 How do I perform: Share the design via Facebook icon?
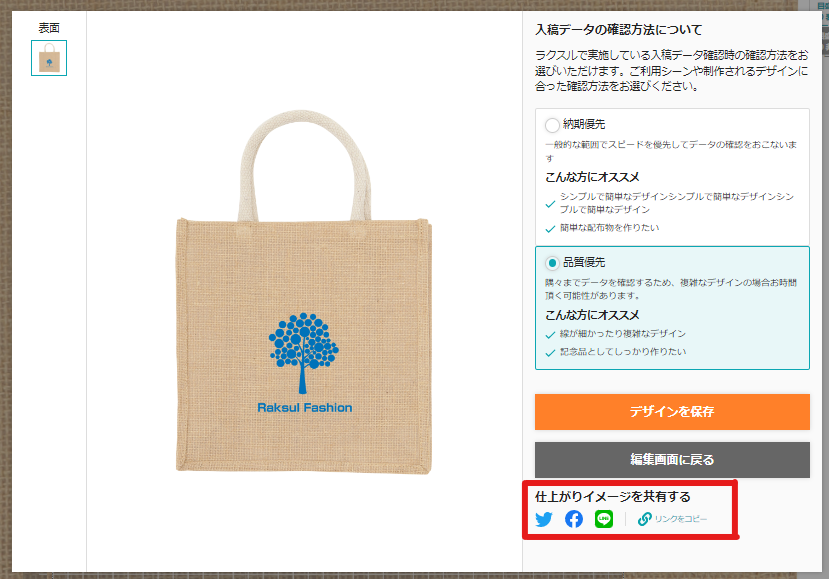pyautogui.click(x=574, y=519)
